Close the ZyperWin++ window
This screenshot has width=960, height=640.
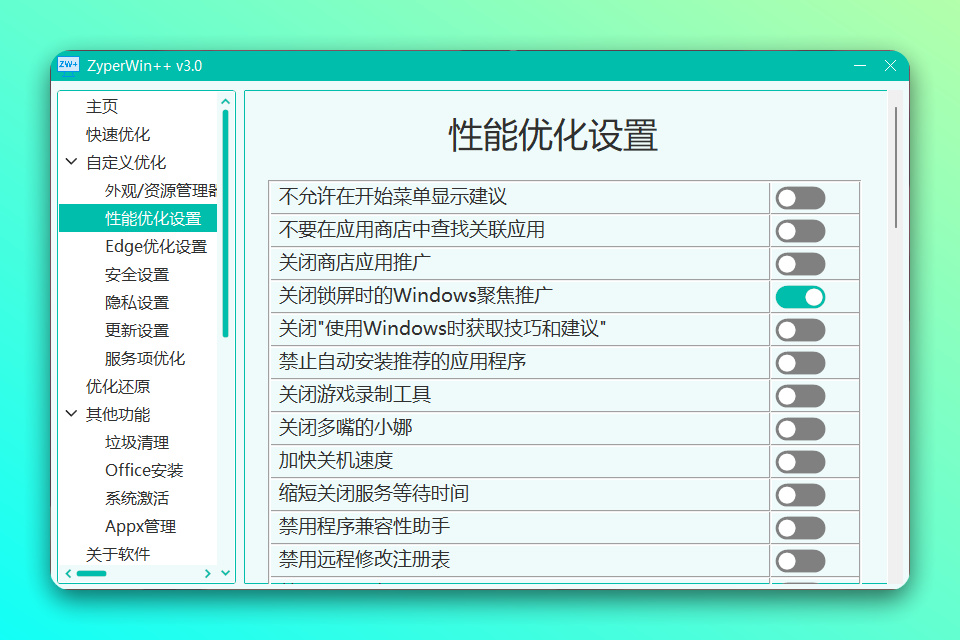coord(890,65)
